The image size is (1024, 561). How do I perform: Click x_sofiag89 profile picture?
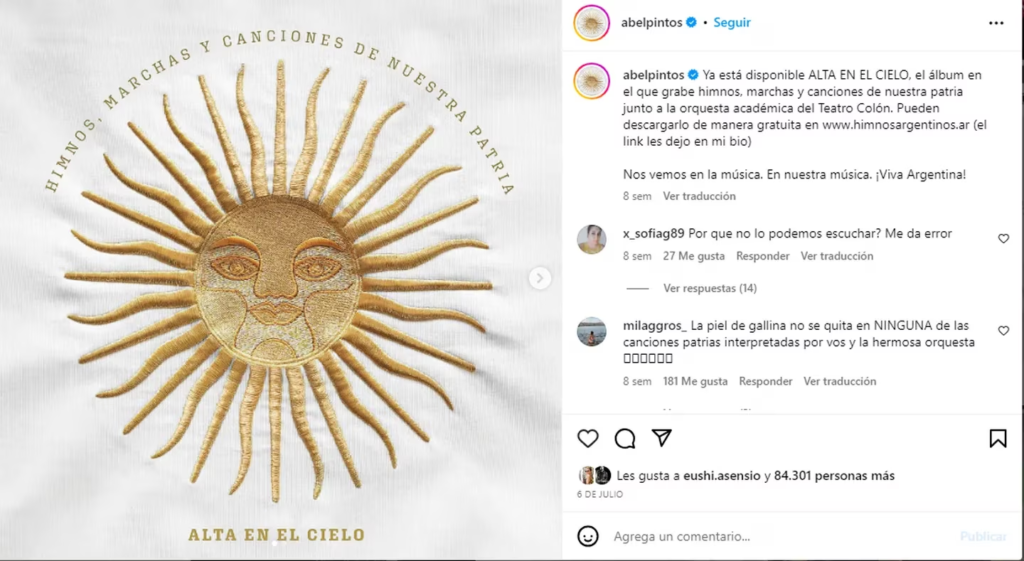pyautogui.click(x=592, y=239)
